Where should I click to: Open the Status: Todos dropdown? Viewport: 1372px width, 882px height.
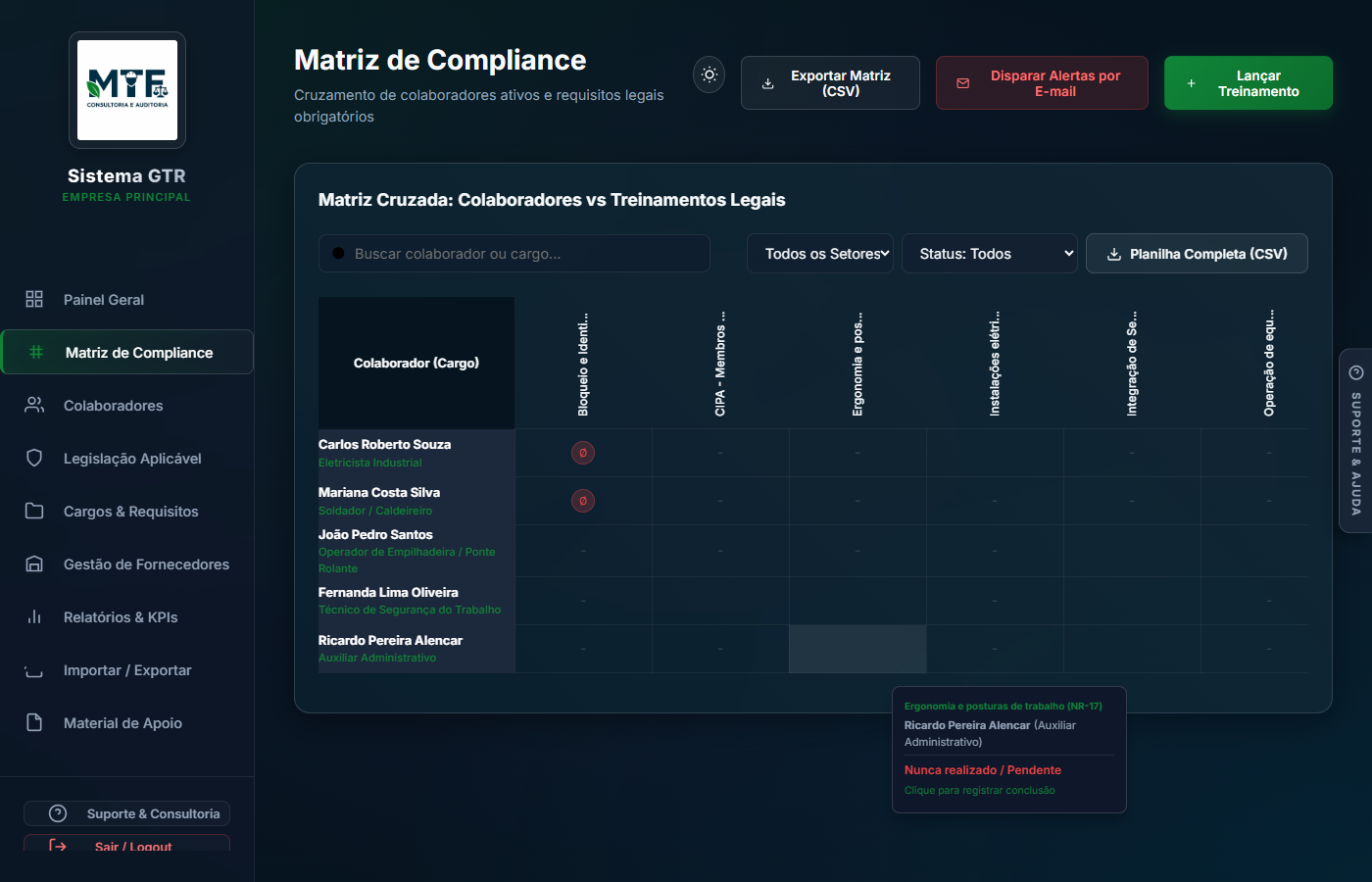click(990, 253)
